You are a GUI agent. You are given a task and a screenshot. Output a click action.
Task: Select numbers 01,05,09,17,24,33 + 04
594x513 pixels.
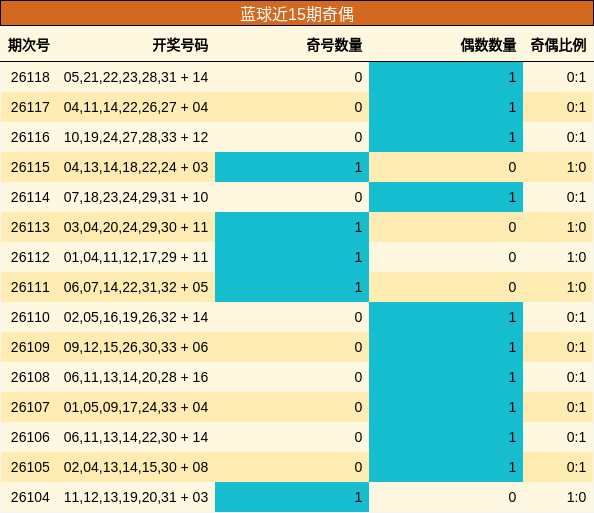click(136, 407)
